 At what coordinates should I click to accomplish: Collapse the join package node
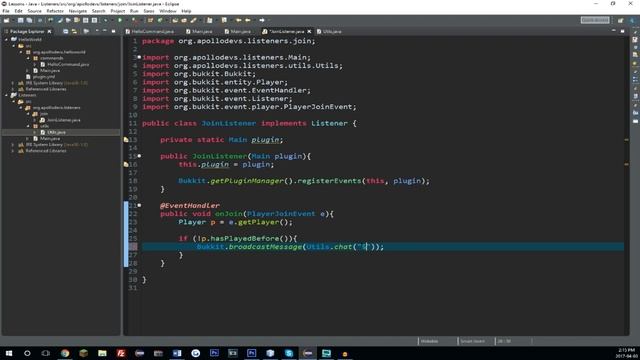tap(28, 114)
